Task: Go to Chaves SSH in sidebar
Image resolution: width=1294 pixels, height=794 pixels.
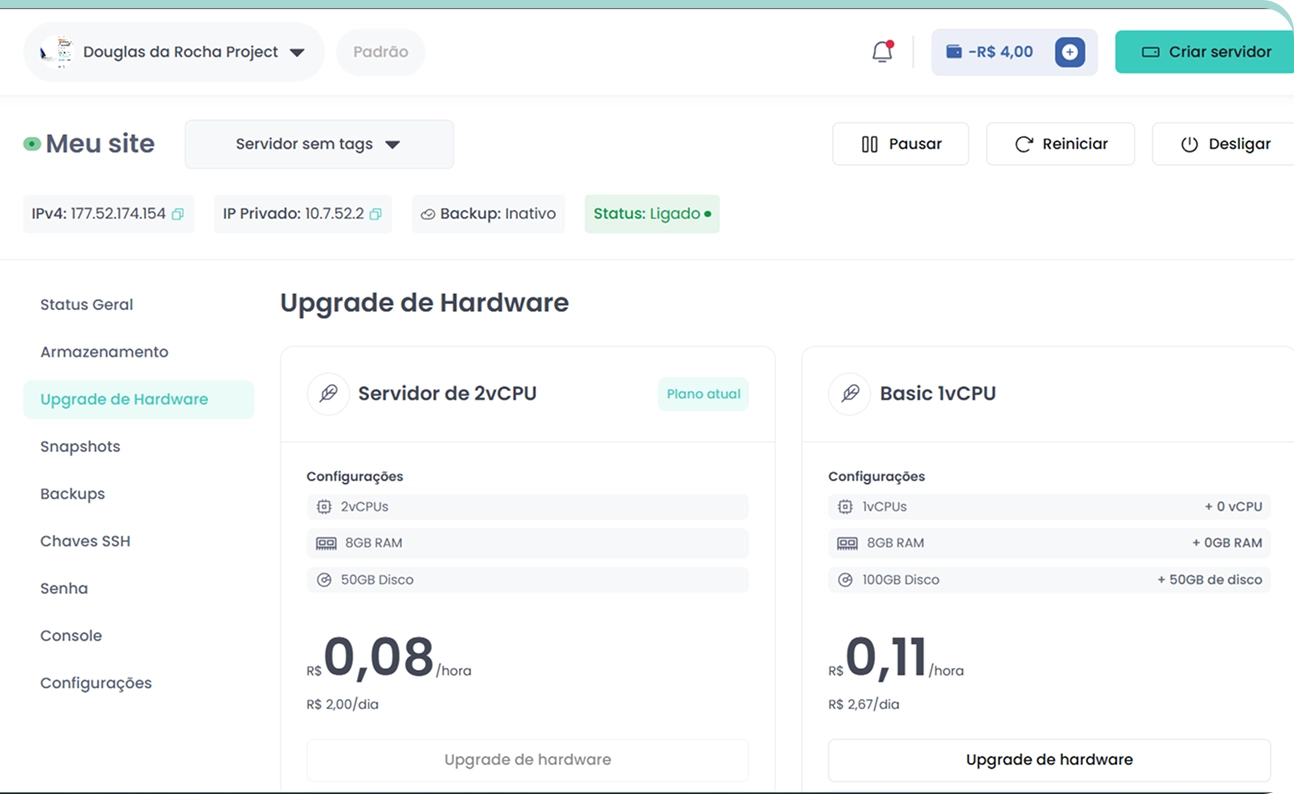Action: (x=85, y=541)
